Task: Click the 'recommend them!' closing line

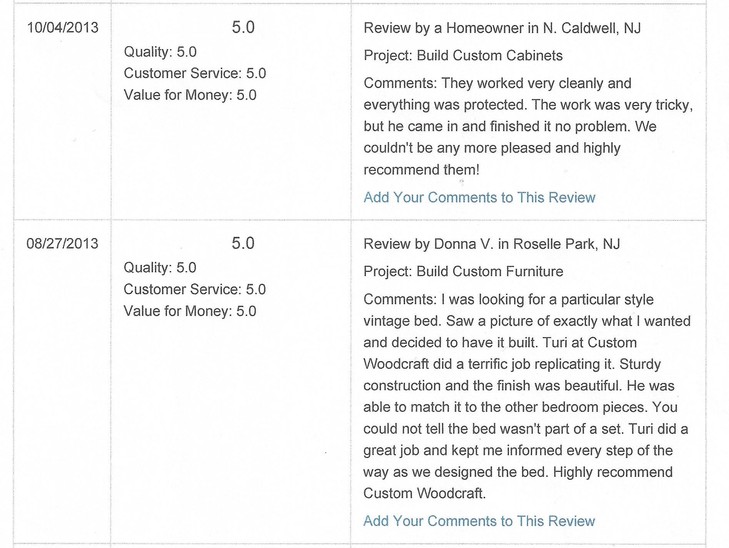Action: (x=421, y=170)
